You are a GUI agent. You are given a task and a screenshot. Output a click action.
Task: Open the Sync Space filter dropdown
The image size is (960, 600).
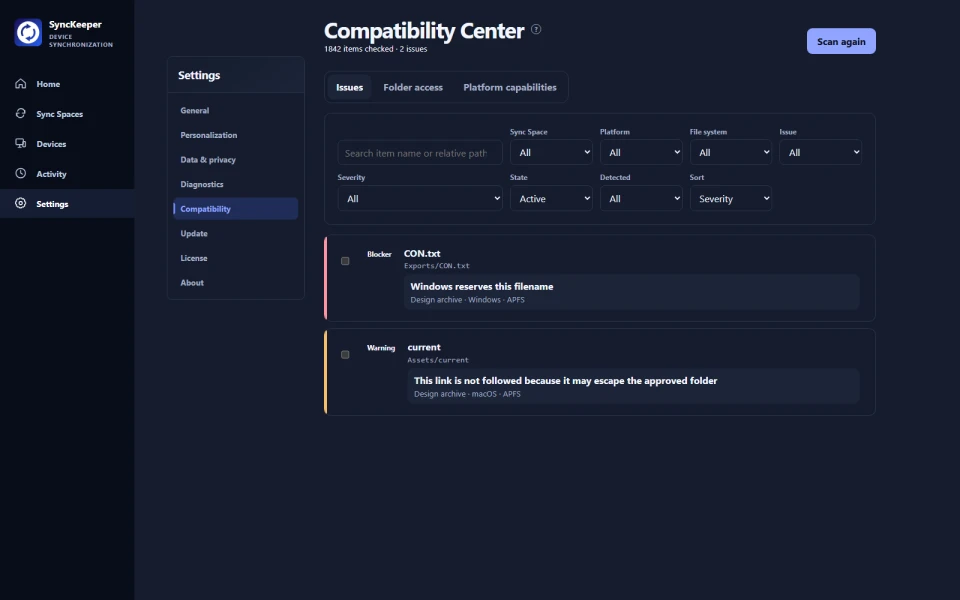point(551,152)
